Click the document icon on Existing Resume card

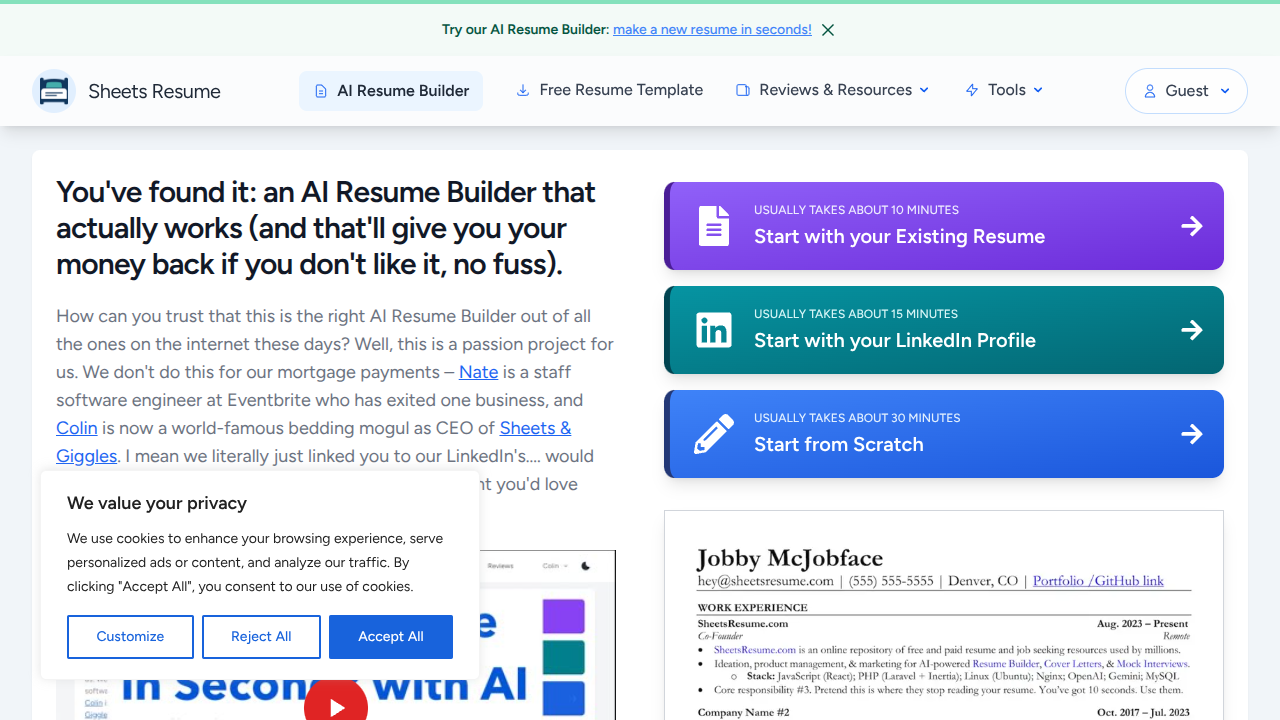pos(713,226)
